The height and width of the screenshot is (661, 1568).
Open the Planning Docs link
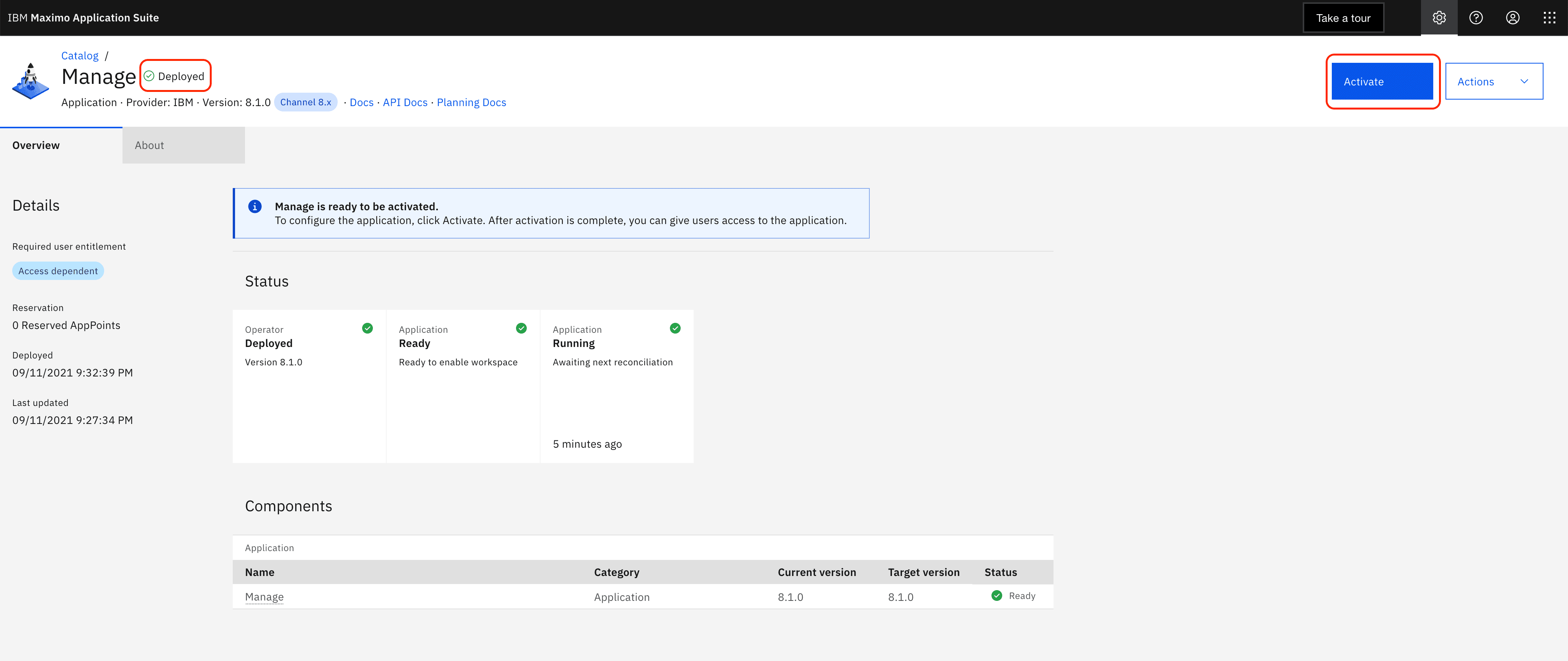click(x=472, y=102)
